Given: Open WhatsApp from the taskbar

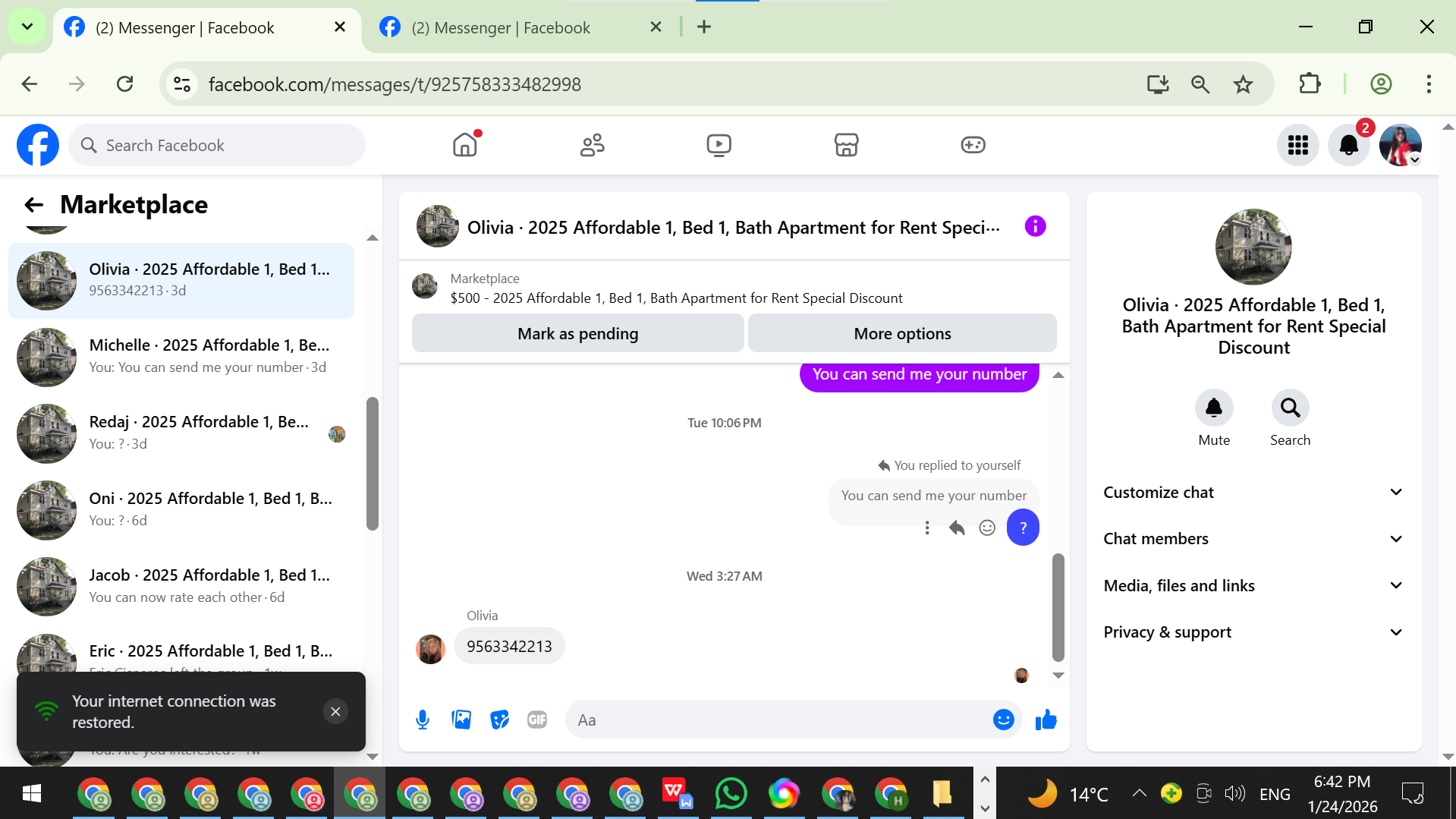Looking at the screenshot, I should pyautogui.click(x=731, y=794).
